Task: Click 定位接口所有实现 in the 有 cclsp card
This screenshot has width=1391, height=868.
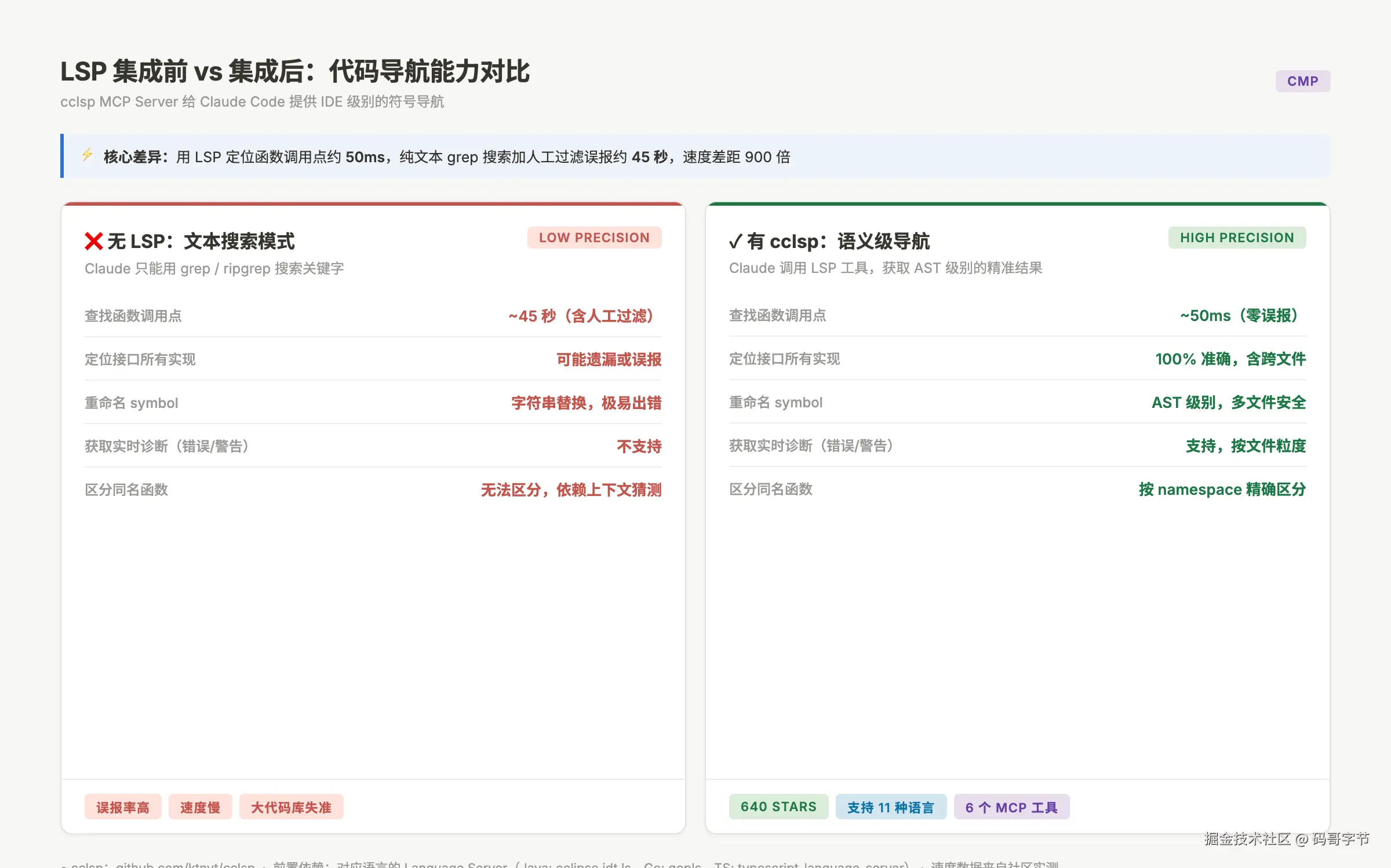Action: point(785,359)
